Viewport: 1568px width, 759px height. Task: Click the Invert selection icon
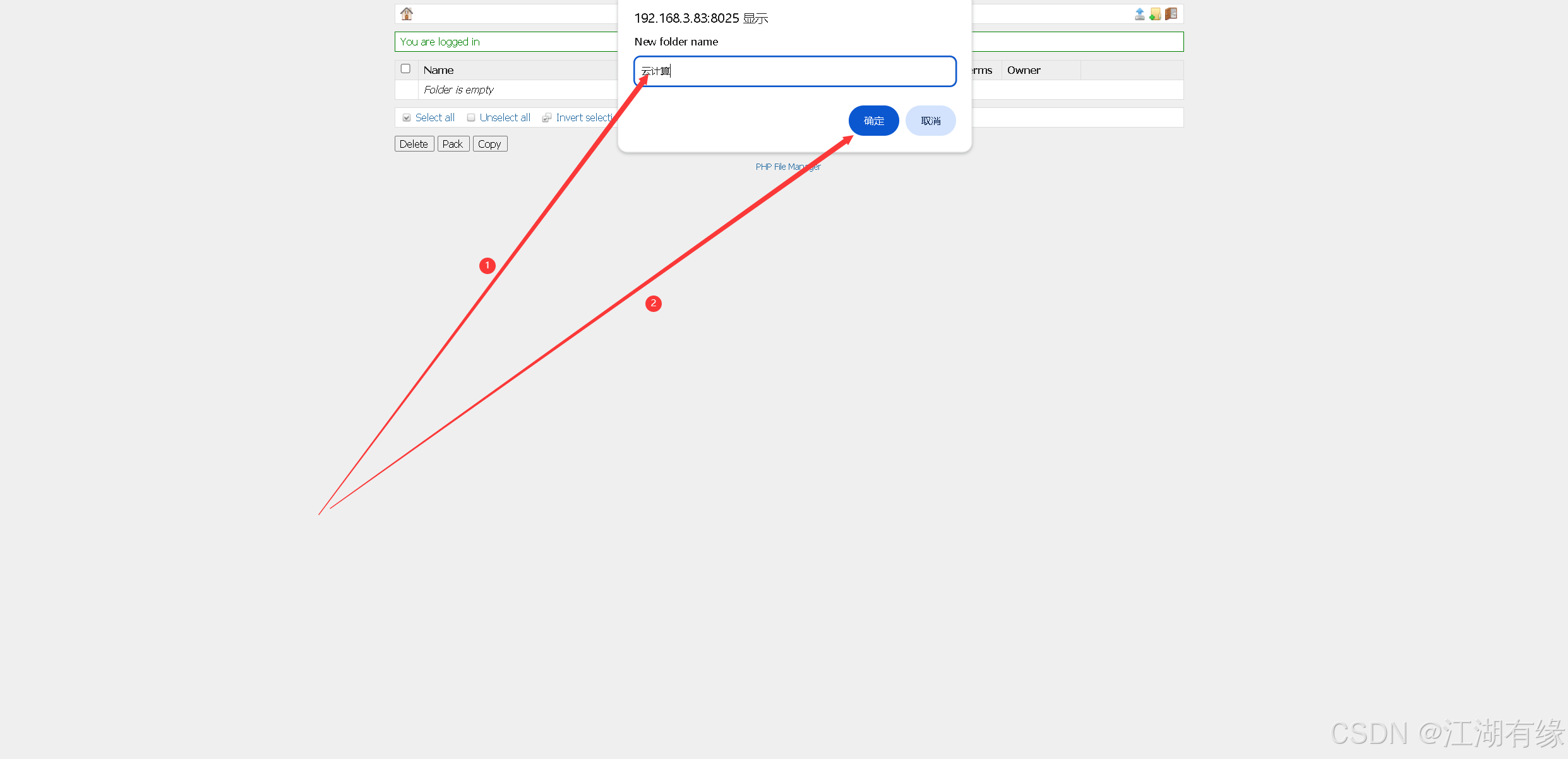click(x=547, y=118)
